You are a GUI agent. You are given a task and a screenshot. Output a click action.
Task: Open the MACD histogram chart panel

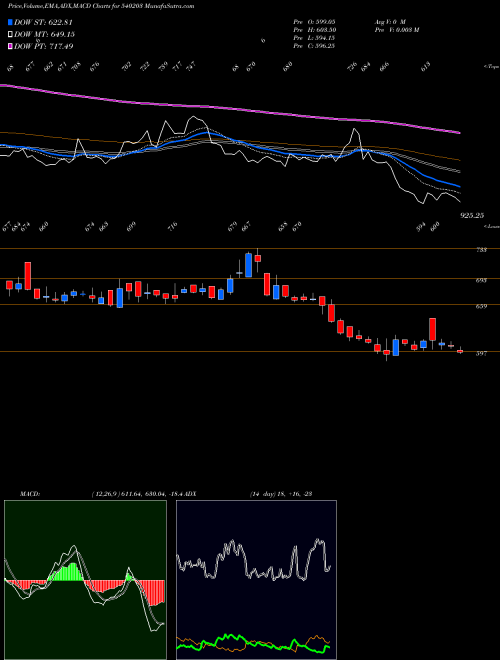tap(85, 580)
